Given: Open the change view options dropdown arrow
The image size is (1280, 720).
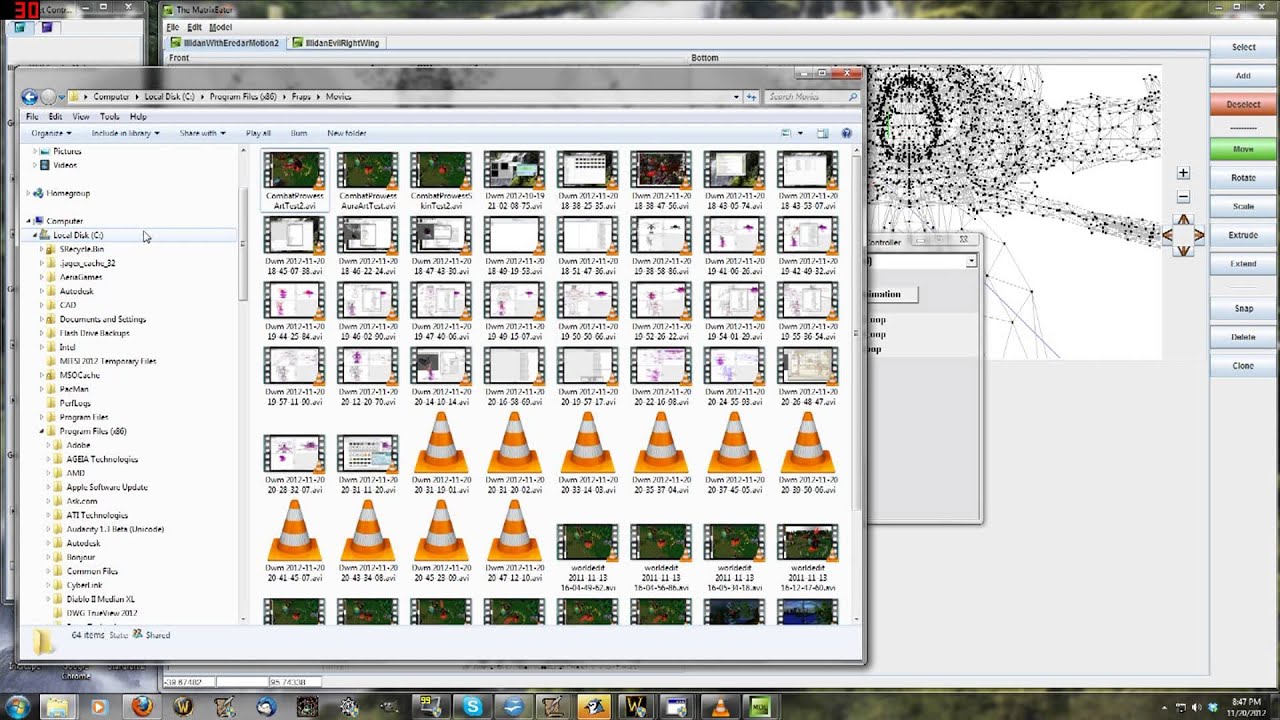Looking at the screenshot, I should 801,133.
